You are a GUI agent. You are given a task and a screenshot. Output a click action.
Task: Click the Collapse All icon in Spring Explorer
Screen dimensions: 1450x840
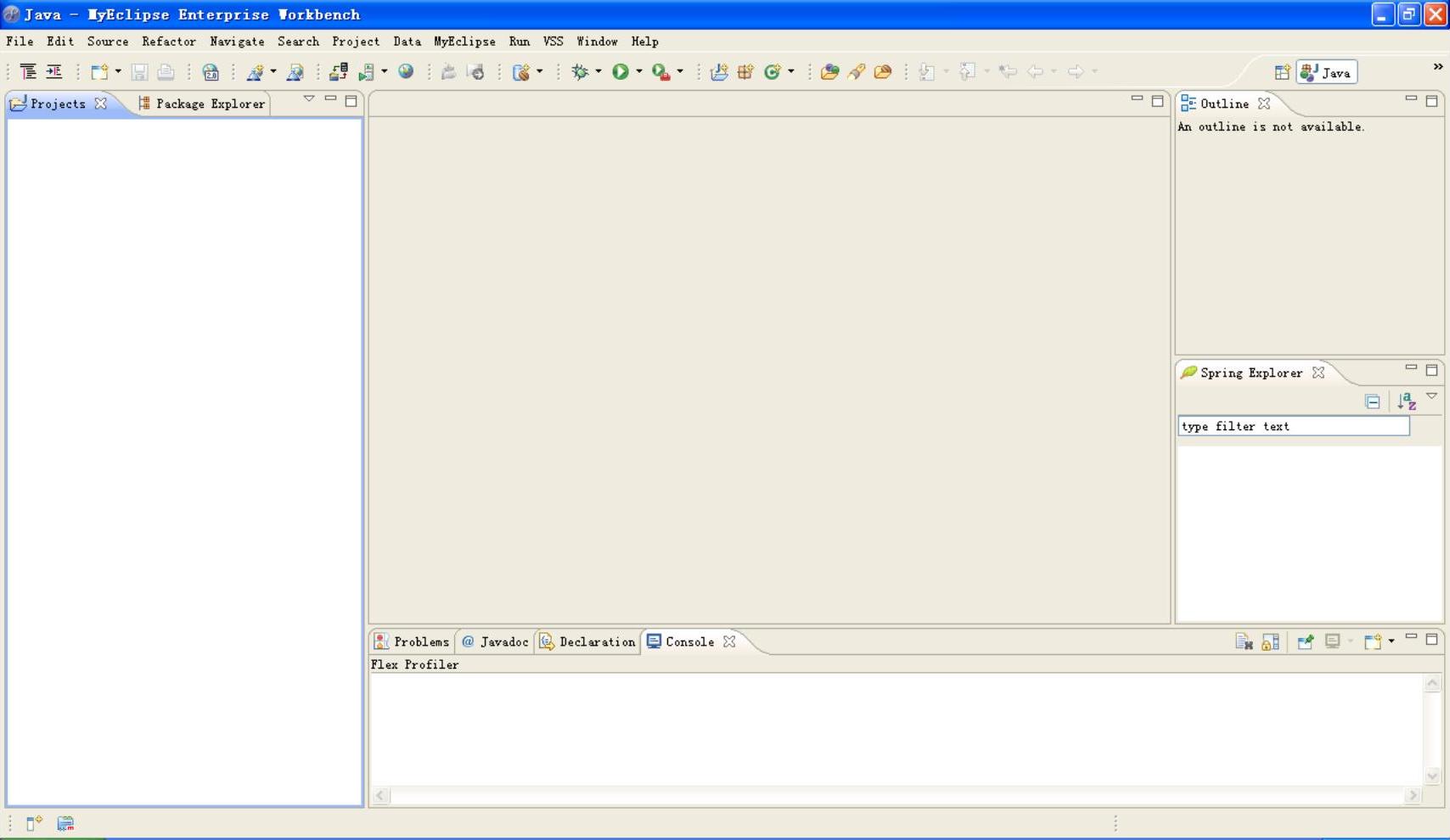(1372, 401)
